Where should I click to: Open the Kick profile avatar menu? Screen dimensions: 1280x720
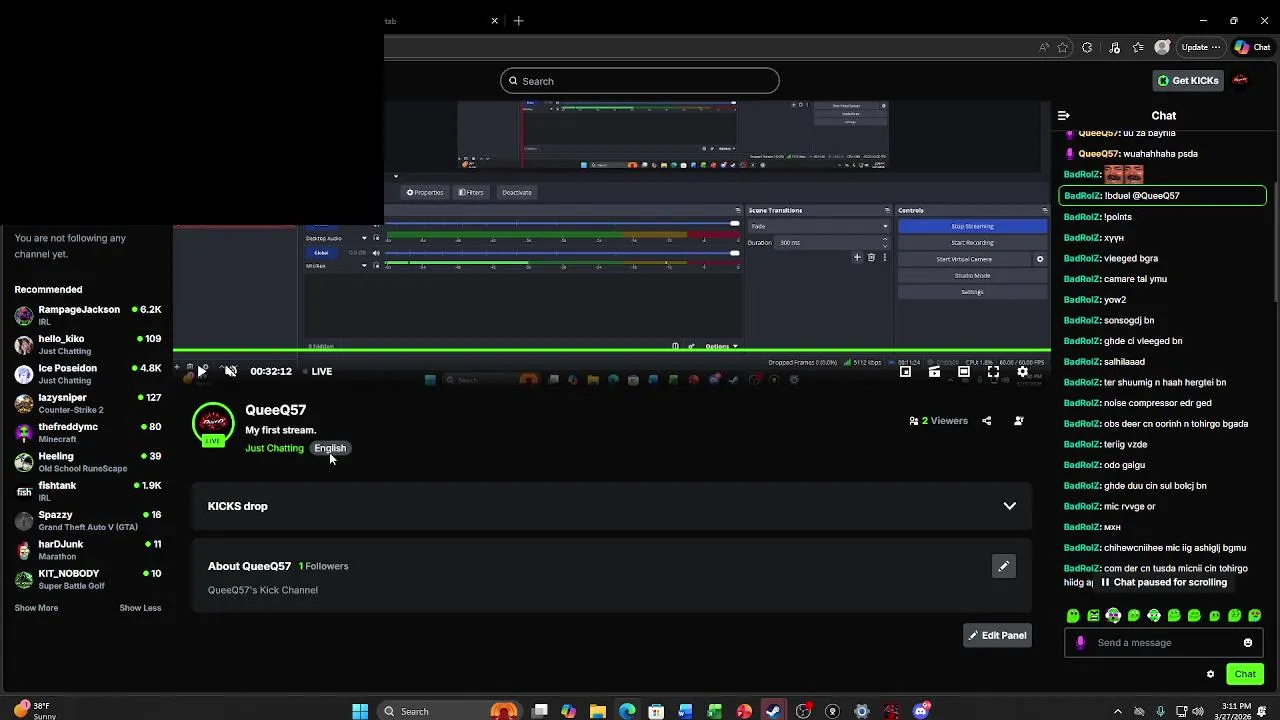pos(1241,80)
